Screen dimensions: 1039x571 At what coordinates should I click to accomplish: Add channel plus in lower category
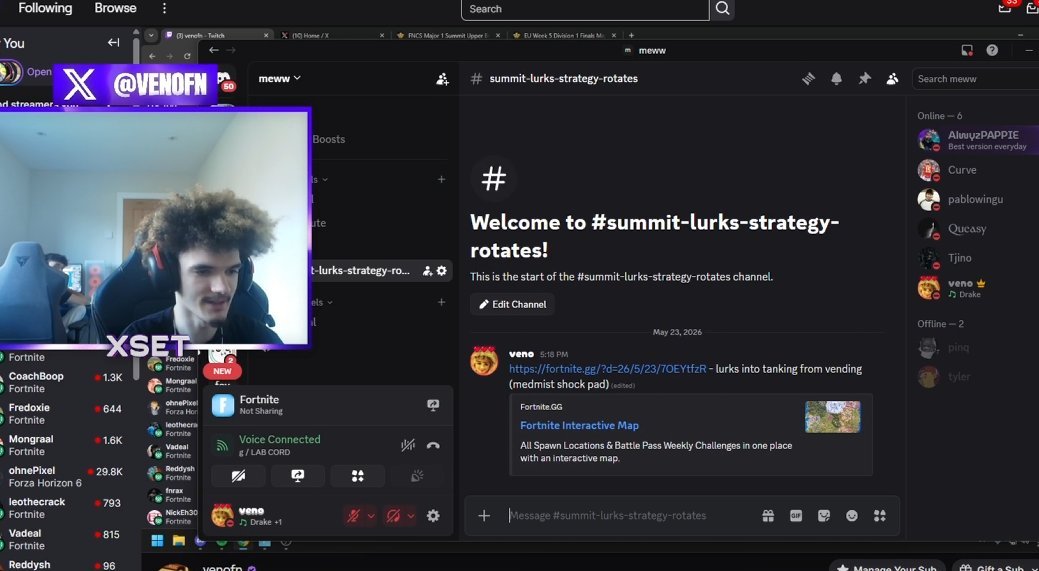tap(441, 302)
